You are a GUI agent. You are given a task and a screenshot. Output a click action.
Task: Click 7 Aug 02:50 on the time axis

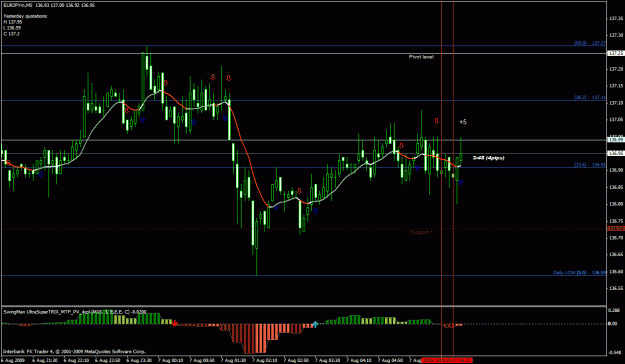point(296,360)
